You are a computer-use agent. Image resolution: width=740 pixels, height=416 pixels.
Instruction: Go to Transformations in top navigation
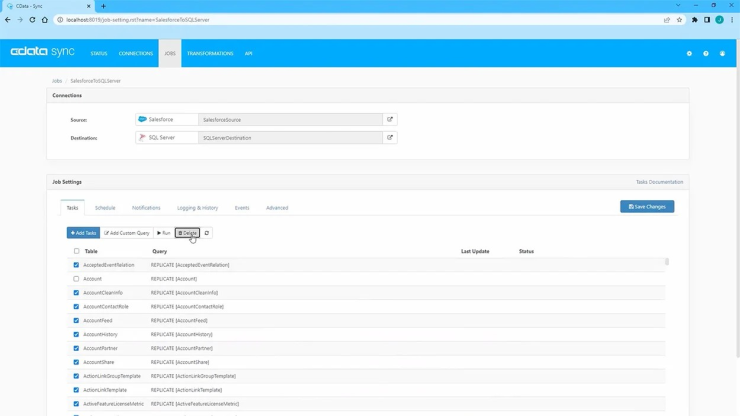[x=210, y=54]
